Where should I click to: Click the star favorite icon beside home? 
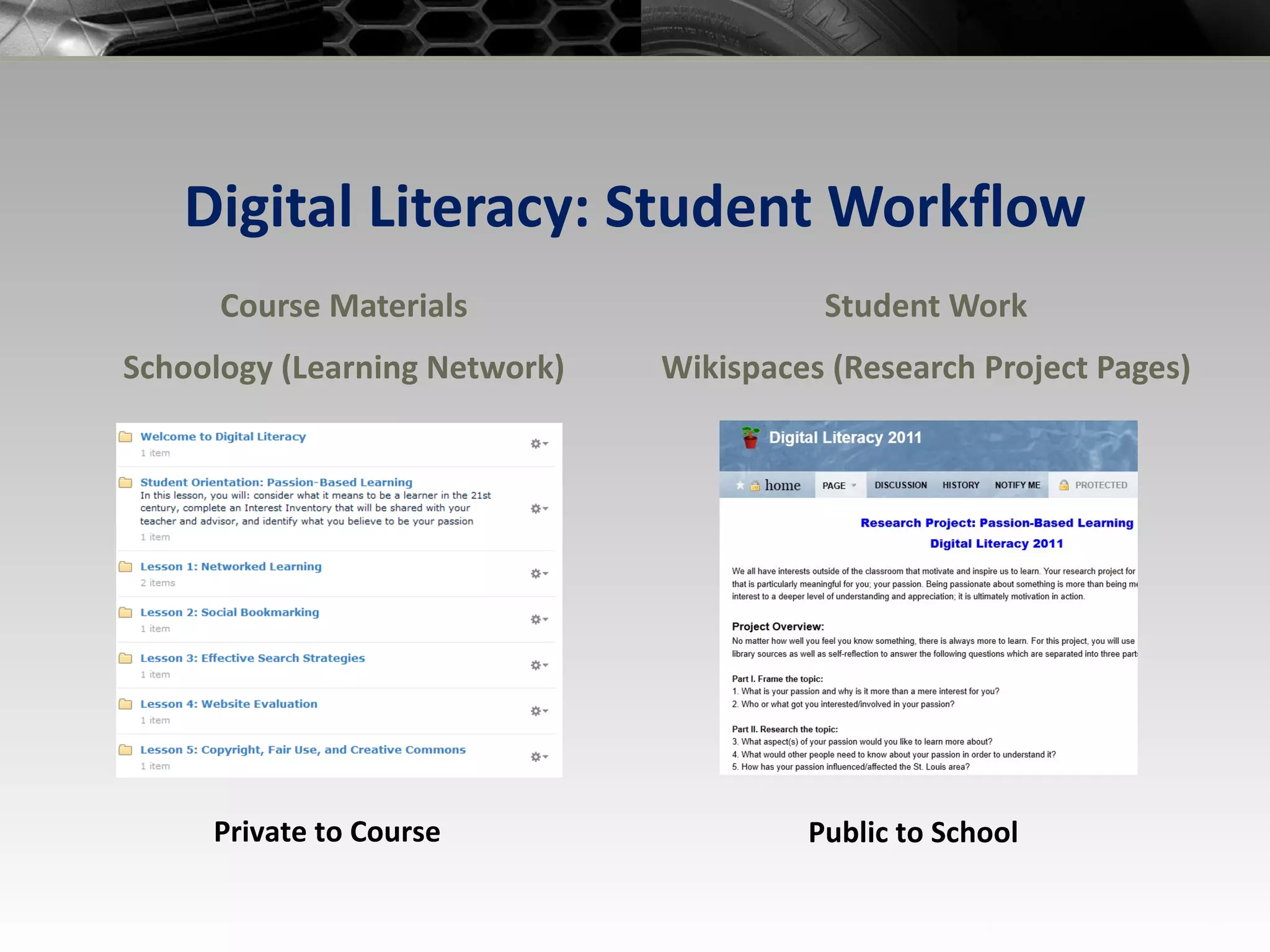click(x=739, y=485)
